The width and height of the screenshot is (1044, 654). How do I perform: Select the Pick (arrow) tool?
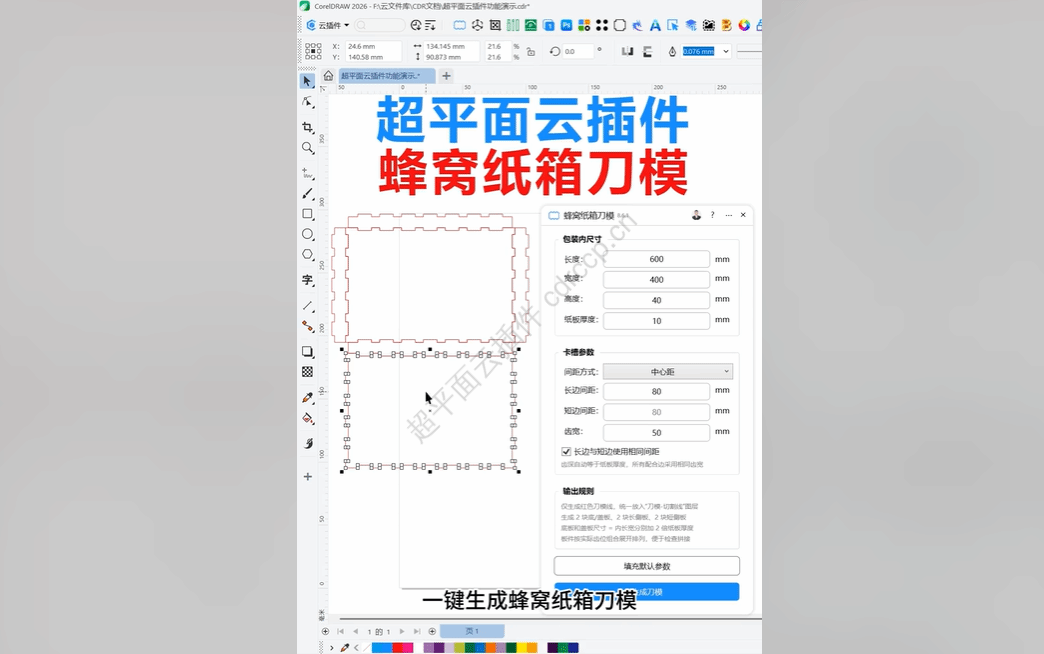click(307, 81)
